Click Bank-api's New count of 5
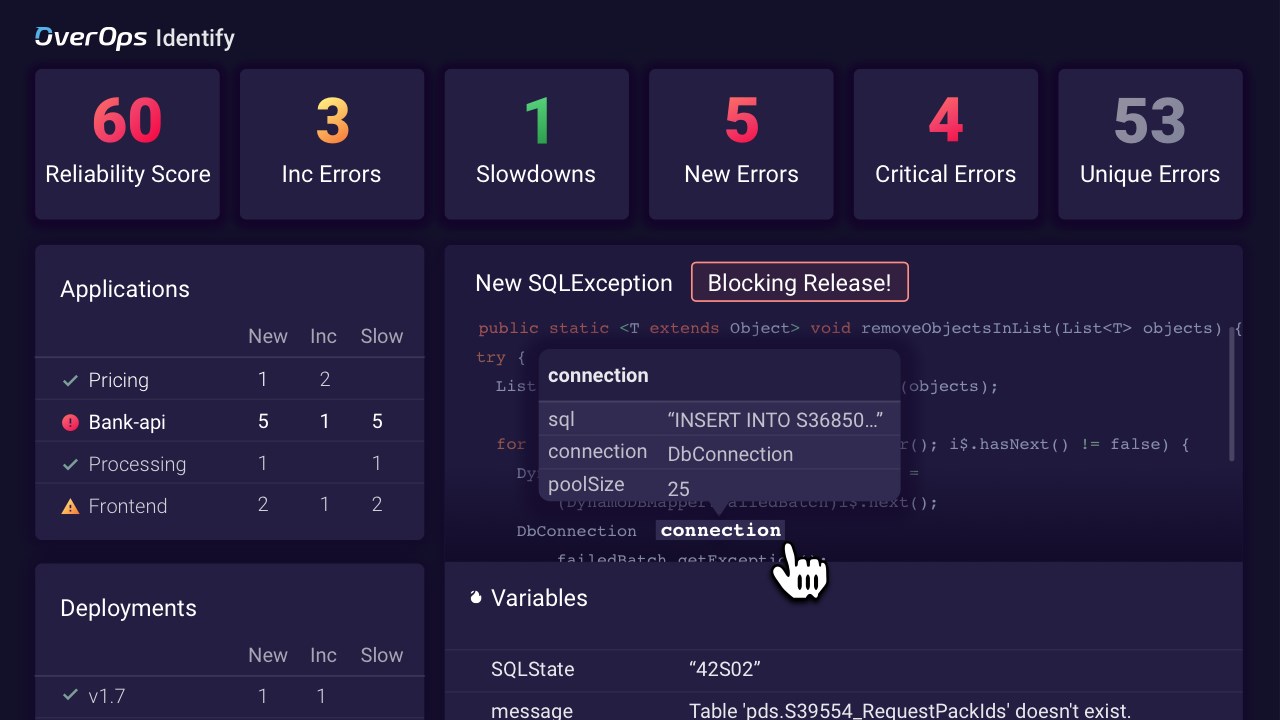 coord(263,422)
